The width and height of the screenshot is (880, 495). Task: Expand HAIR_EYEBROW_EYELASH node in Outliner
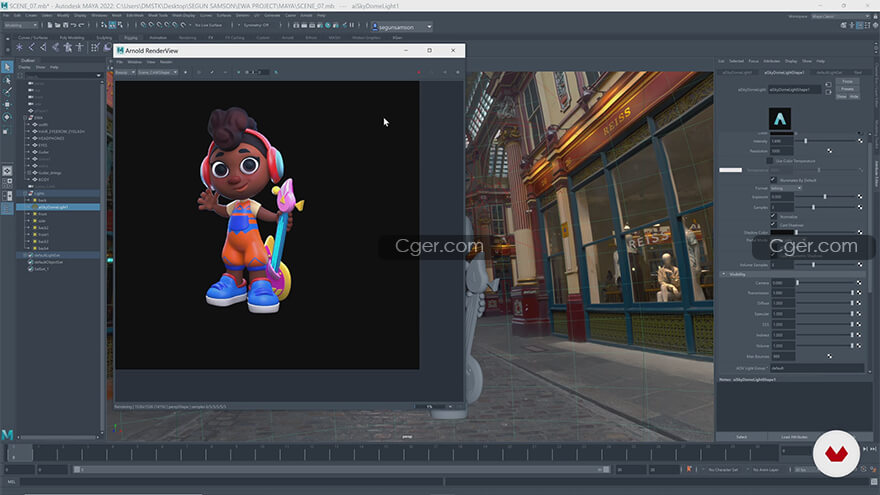(29, 131)
